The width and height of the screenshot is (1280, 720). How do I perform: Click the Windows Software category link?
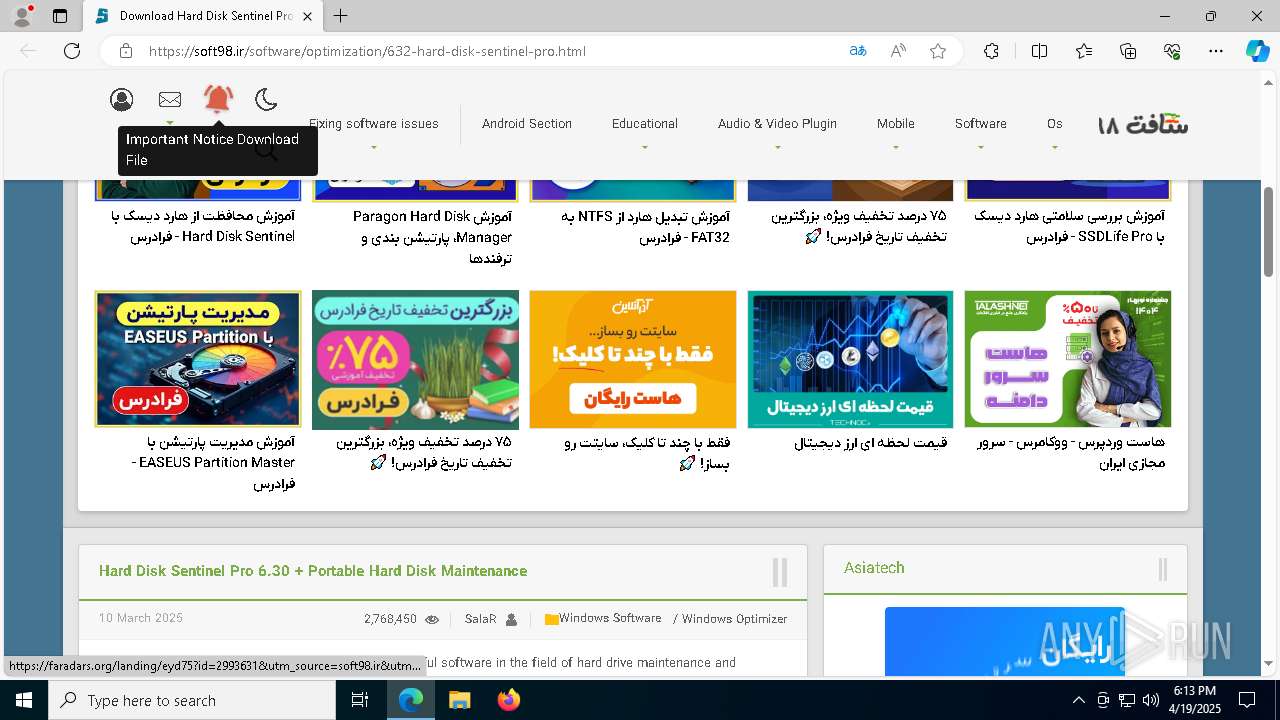(610, 619)
